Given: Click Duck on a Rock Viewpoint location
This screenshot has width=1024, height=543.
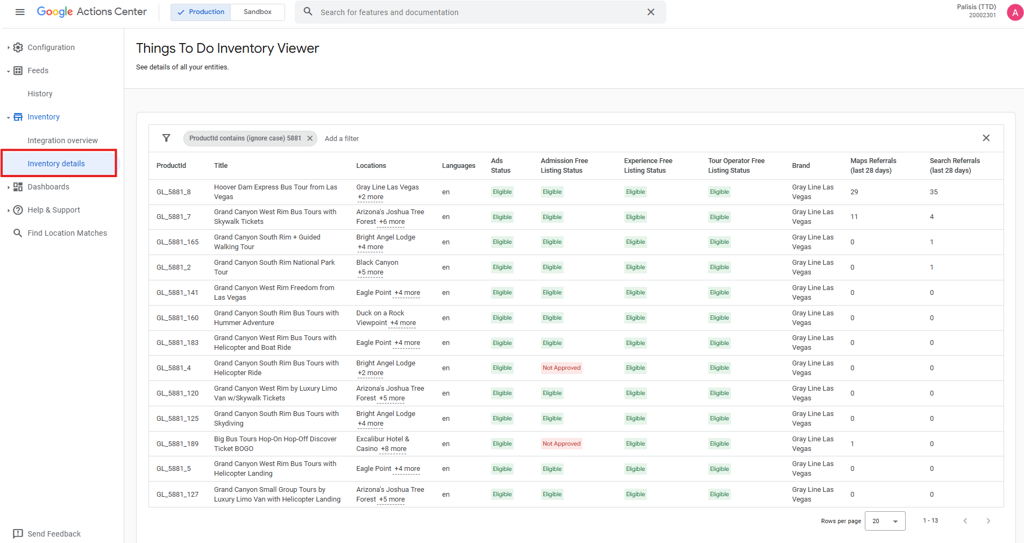Looking at the screenshot, I should click(x=381, y=318).
